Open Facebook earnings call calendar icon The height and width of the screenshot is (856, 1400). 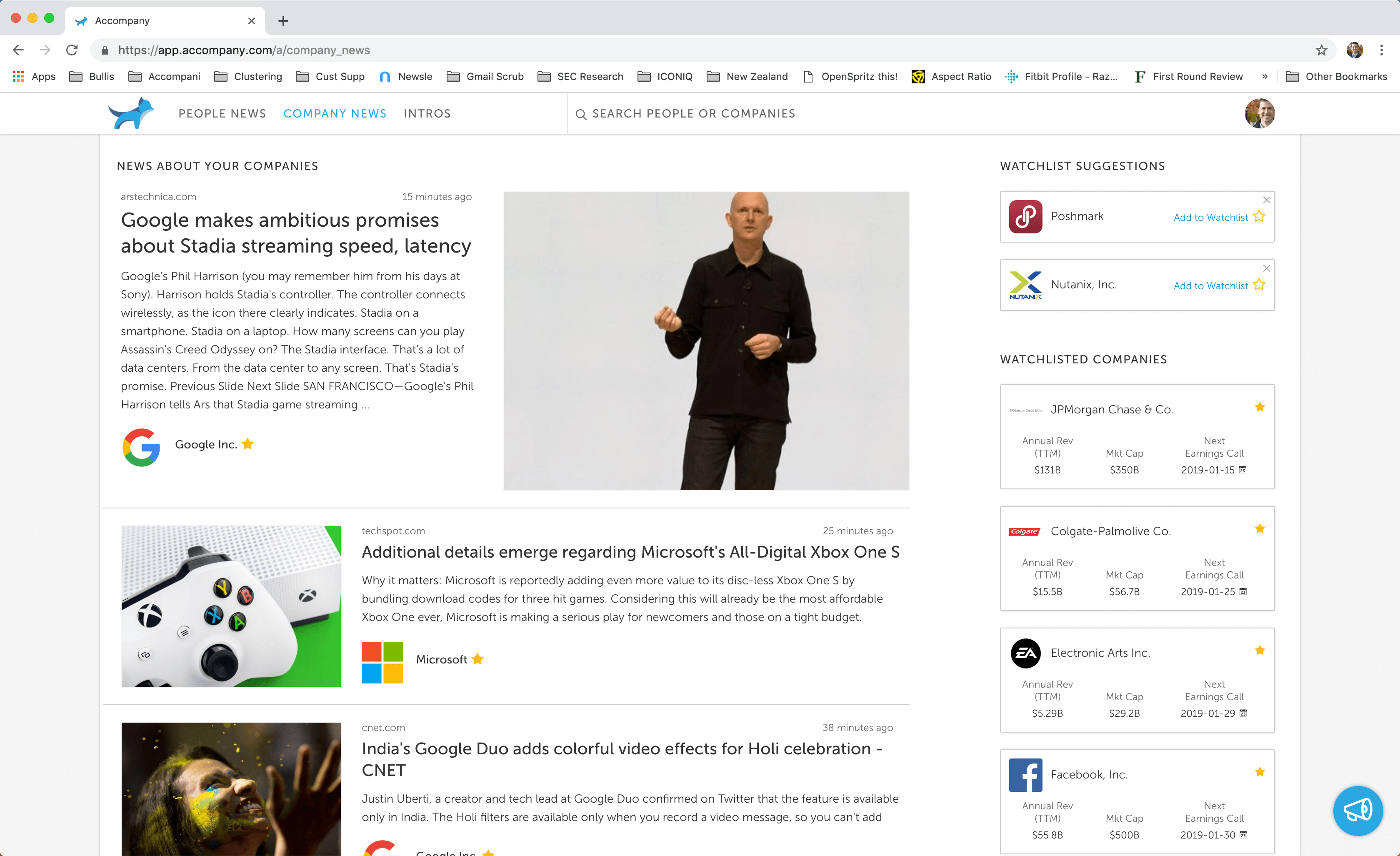1242,834
